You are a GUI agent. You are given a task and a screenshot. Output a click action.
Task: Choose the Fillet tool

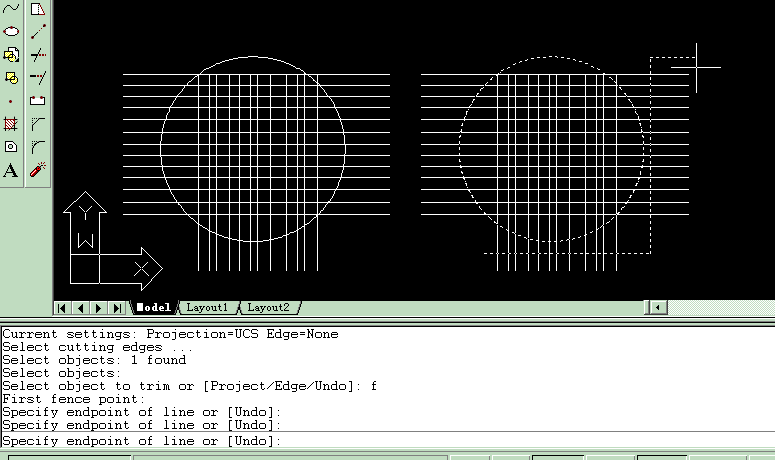[38, 147]
